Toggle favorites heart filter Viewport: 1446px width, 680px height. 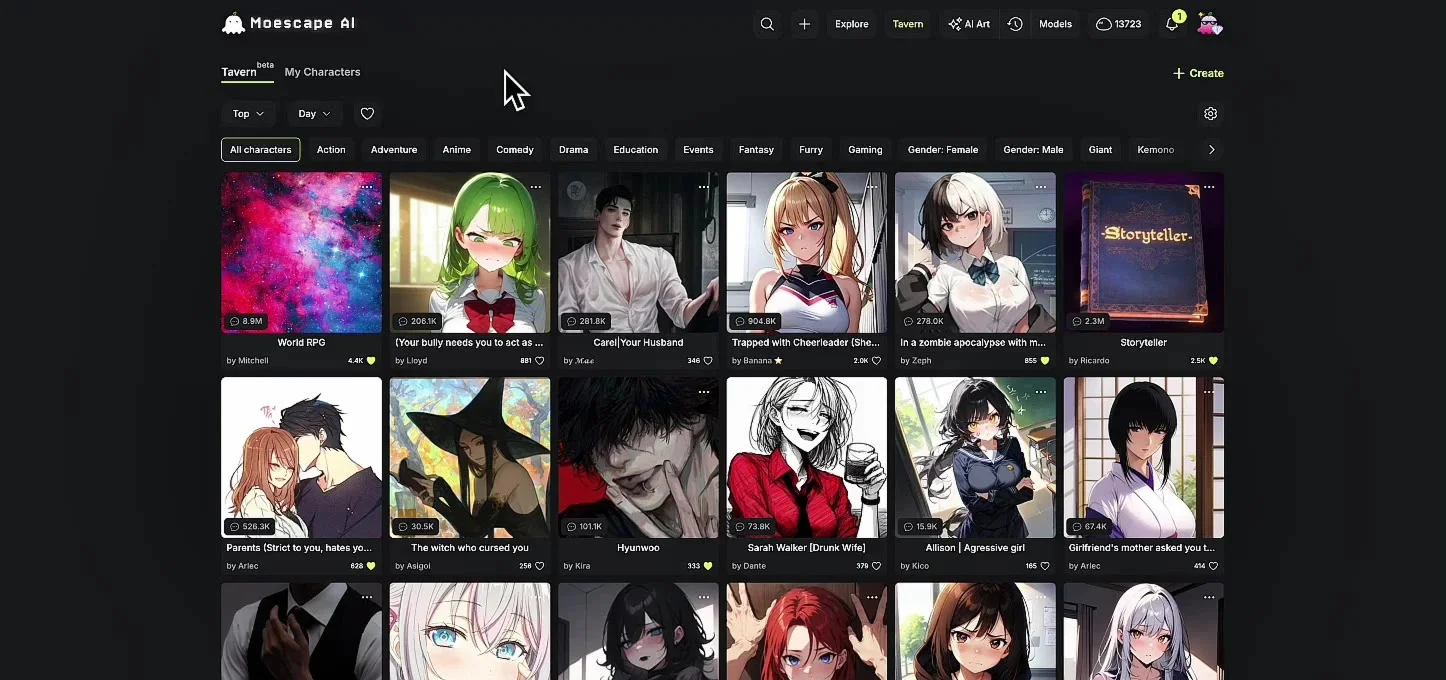[x=367, y=114]
